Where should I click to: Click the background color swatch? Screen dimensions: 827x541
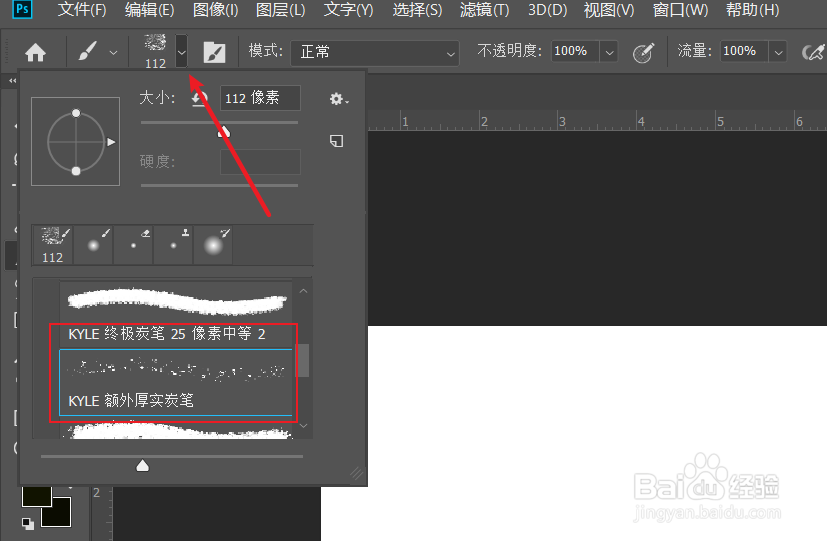(x=57, y=513)
